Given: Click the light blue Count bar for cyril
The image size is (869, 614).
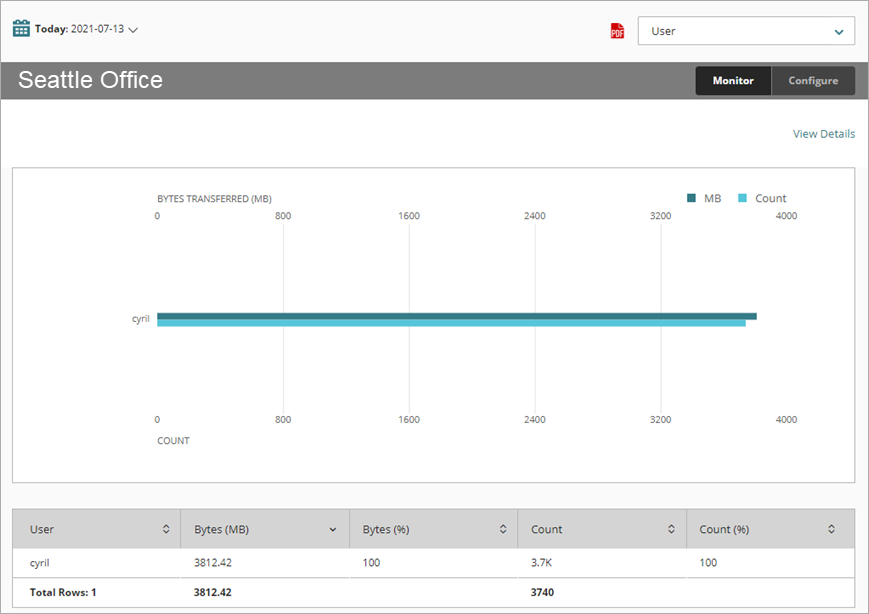Looking at the screenshot, I should click(451, 323).
